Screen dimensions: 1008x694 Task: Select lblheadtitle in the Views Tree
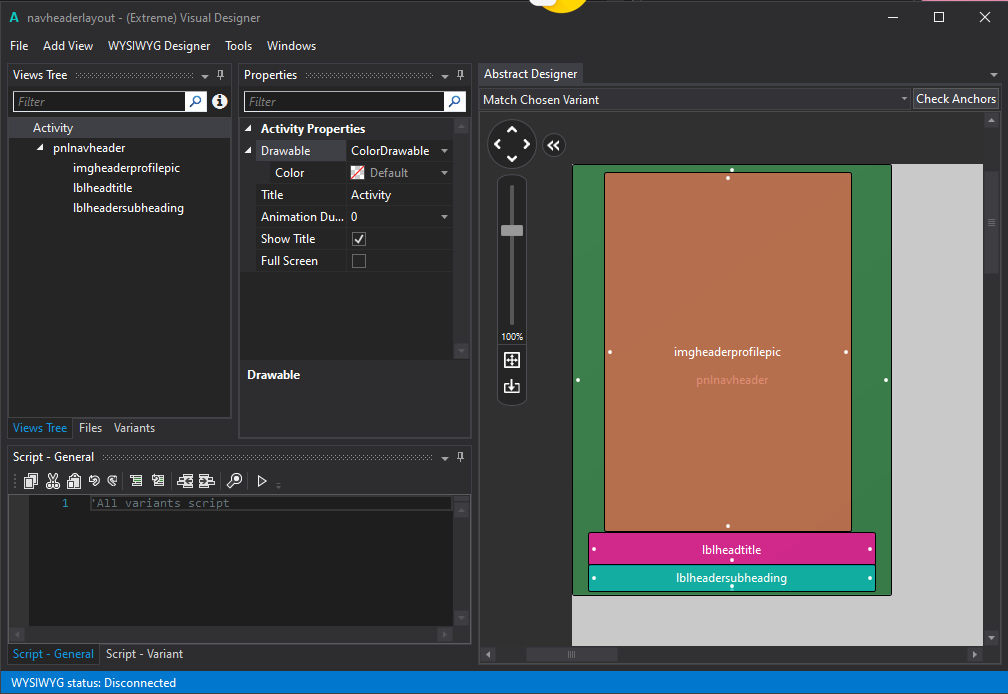pos(102,188)
